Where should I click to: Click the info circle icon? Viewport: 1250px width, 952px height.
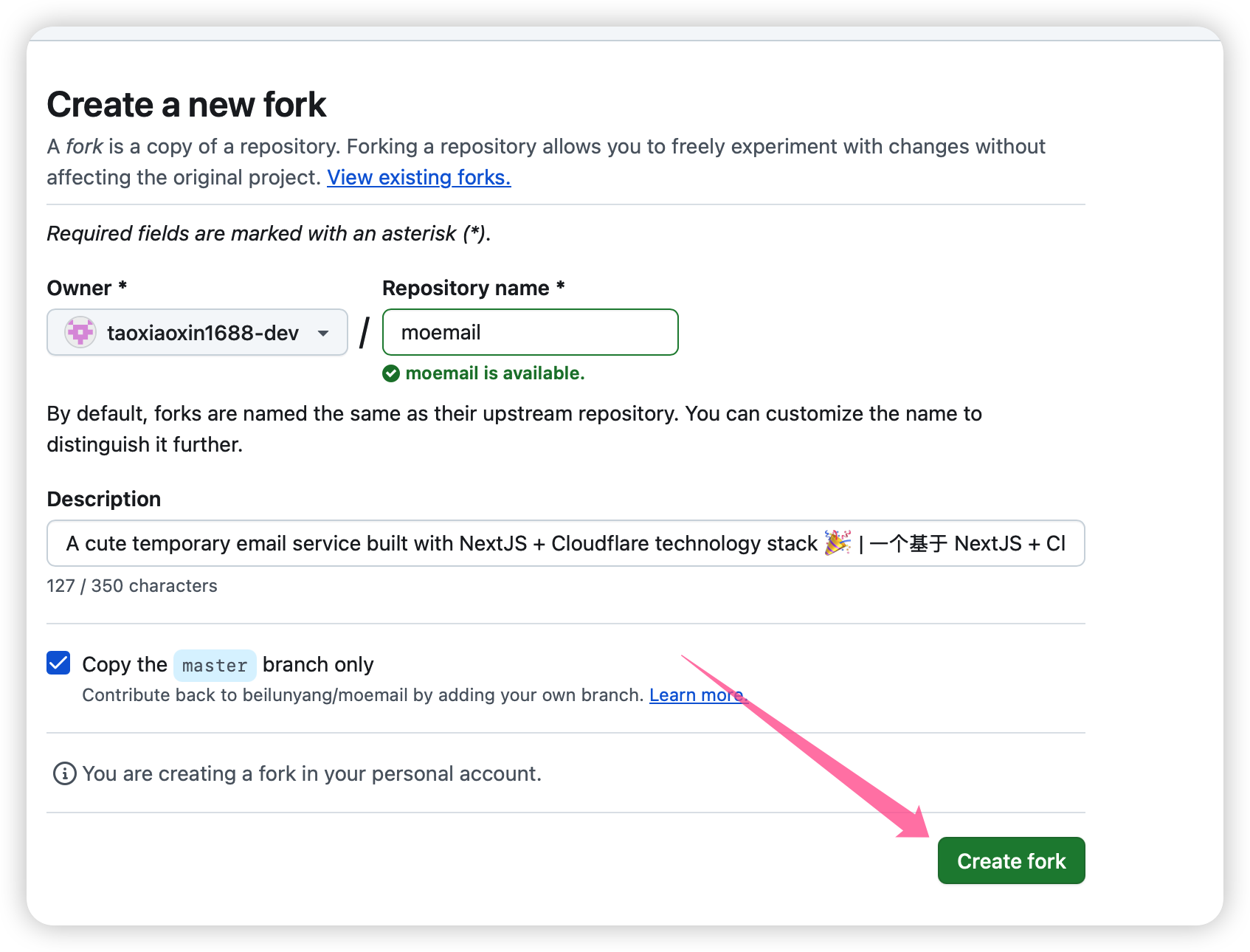click(x=65, y=773)
